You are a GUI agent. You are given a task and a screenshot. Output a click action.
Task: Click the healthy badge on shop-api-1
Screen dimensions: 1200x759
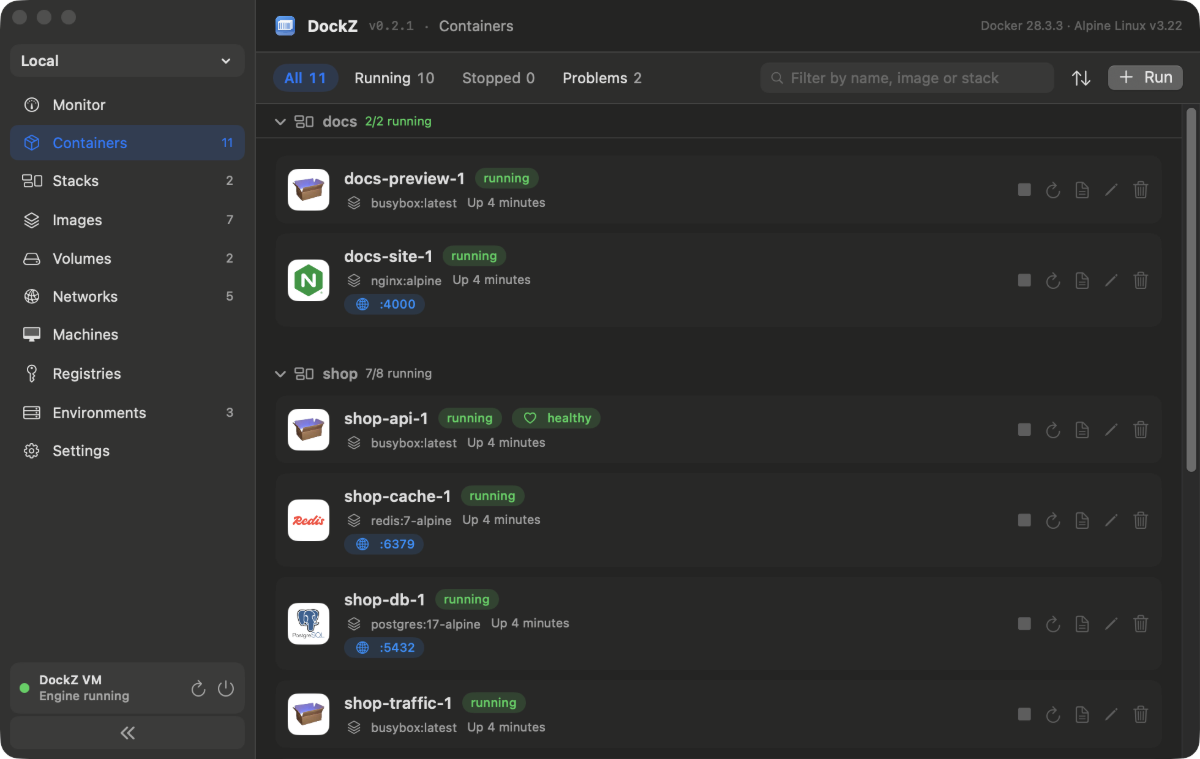click(556, 418)
